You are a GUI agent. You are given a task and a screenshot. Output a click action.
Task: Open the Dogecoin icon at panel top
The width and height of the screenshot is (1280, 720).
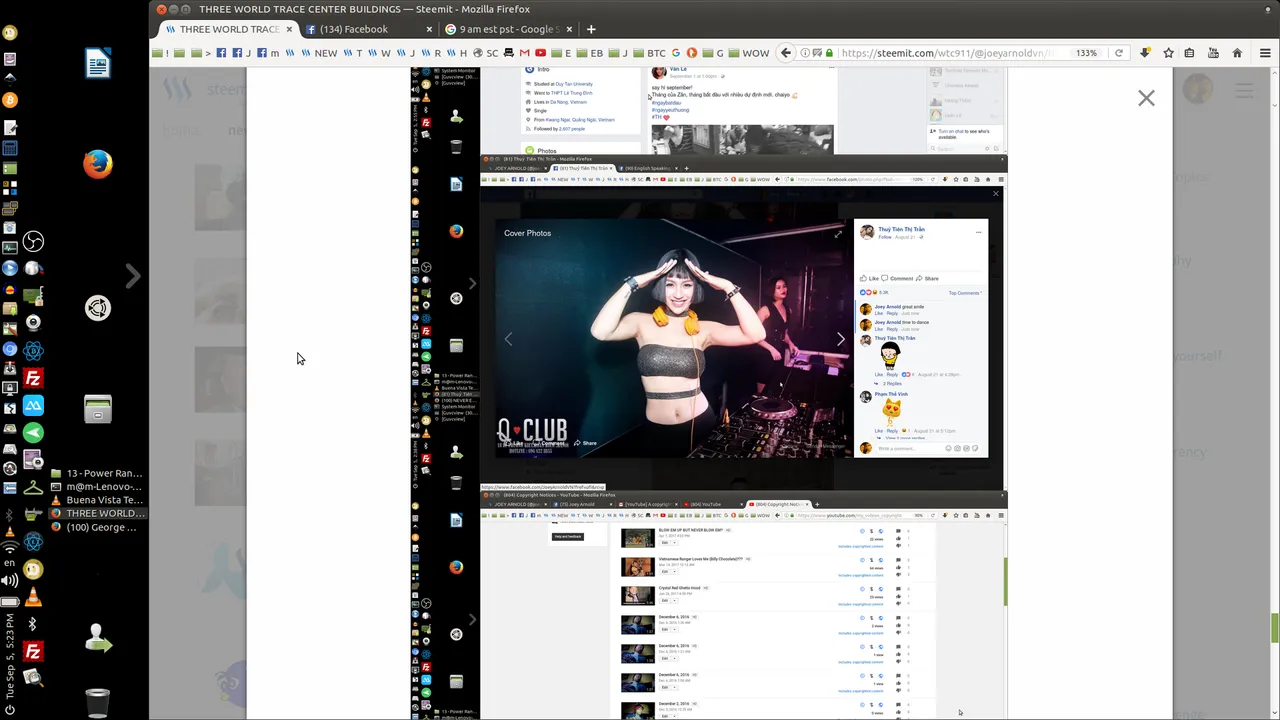pyautogui.click(x=10, y=32)
